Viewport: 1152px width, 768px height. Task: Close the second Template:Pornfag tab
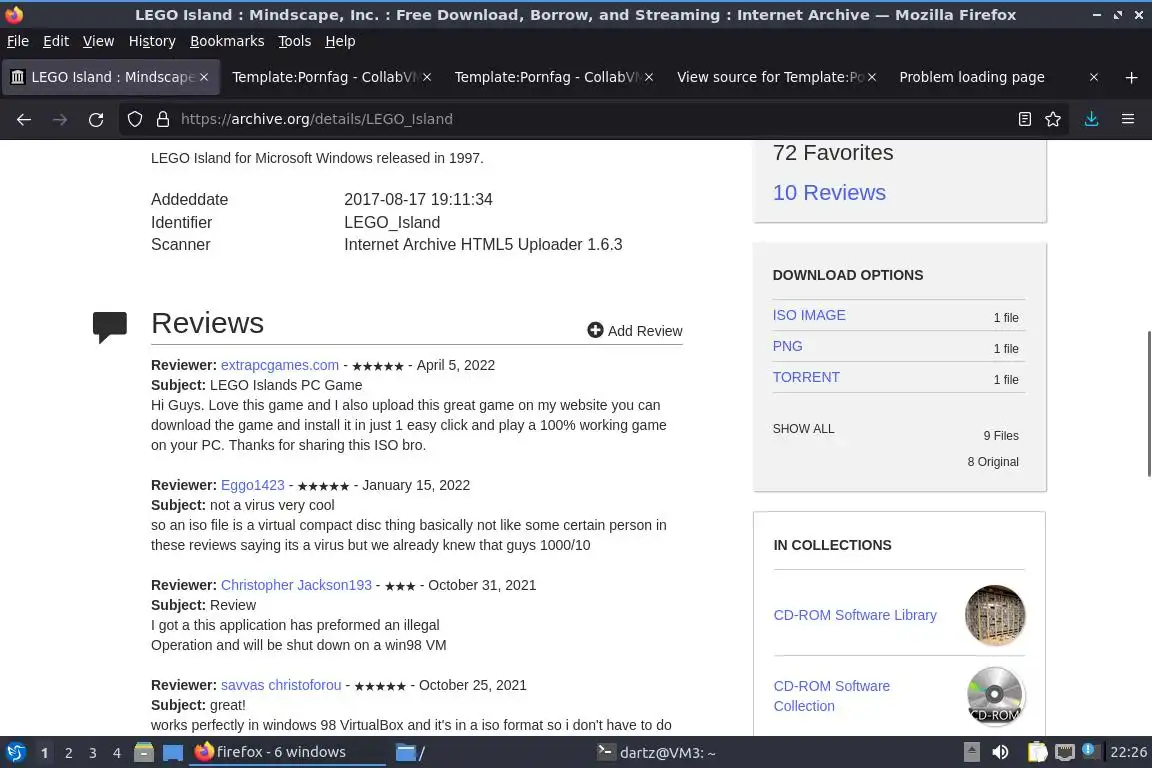point(649,77)
